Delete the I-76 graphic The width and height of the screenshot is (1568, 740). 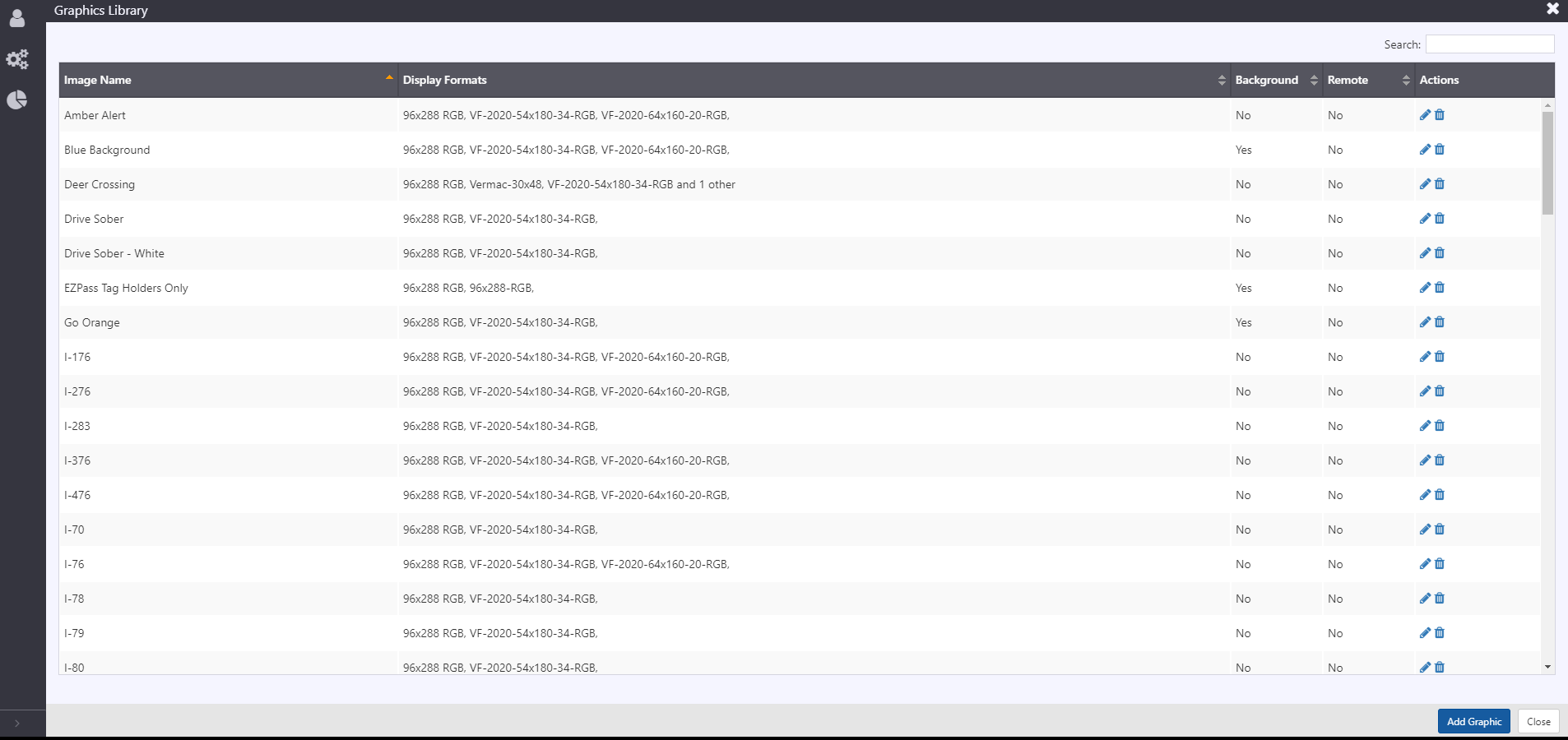pyautogui.click(x=1440, y=564)
